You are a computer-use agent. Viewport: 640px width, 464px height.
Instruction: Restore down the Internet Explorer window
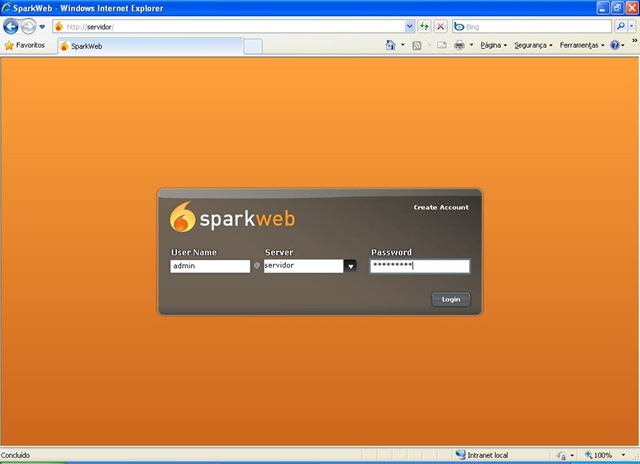(x=618, y=8)
